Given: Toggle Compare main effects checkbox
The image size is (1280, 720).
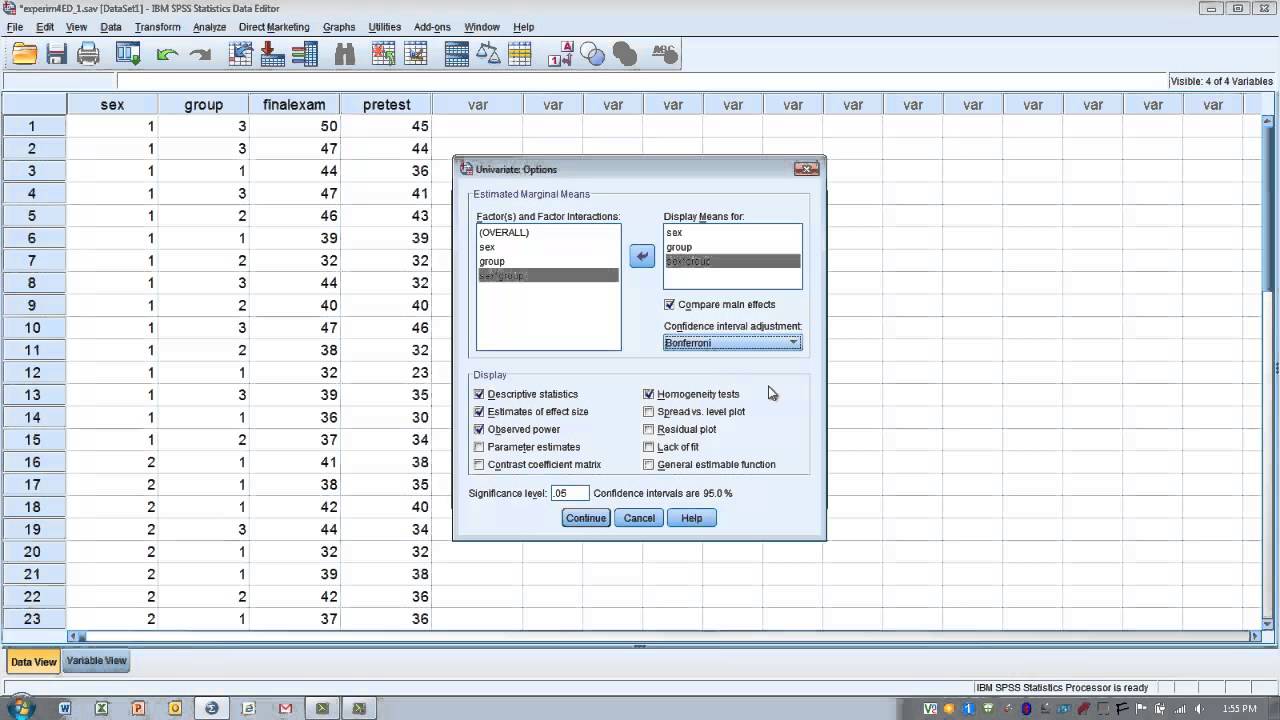Looking at the screenshot, I should [669, 305].
